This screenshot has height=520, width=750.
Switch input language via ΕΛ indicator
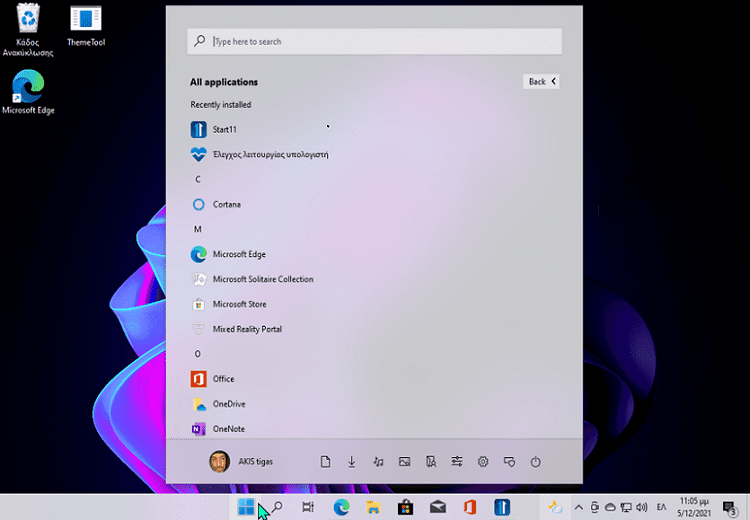coord(662,507)
